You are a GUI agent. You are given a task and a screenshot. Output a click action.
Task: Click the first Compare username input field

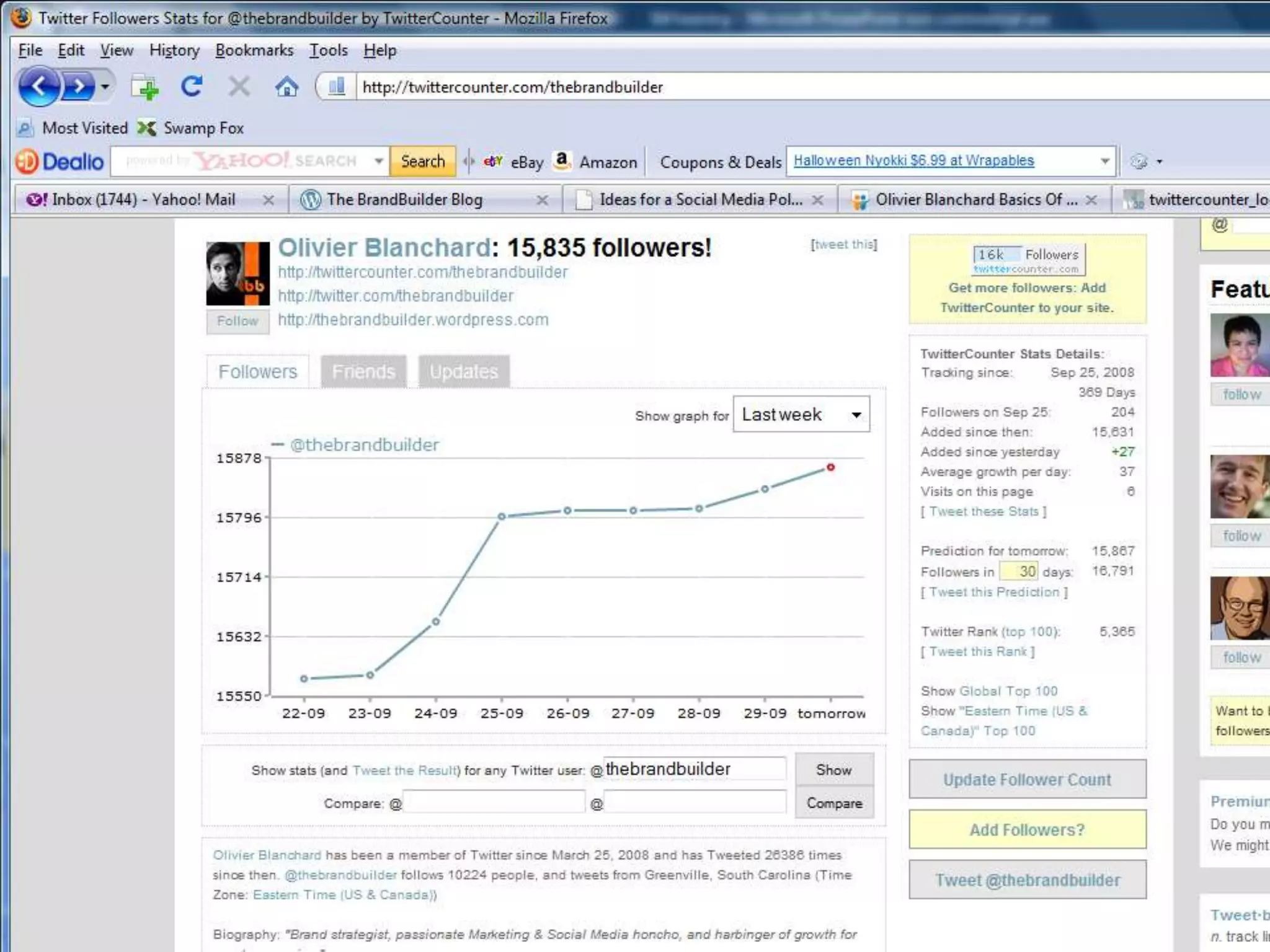coord(494,803)
